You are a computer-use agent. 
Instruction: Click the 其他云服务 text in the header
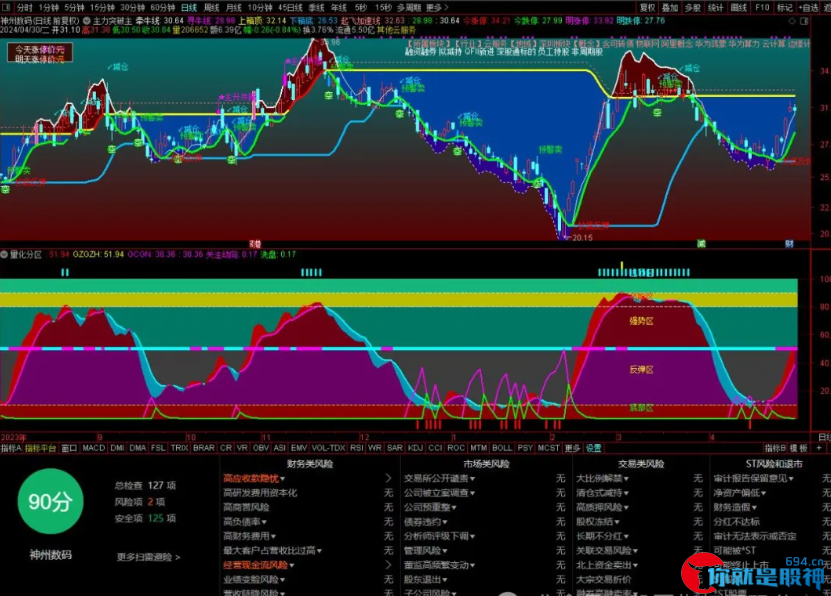coord(396,30)
